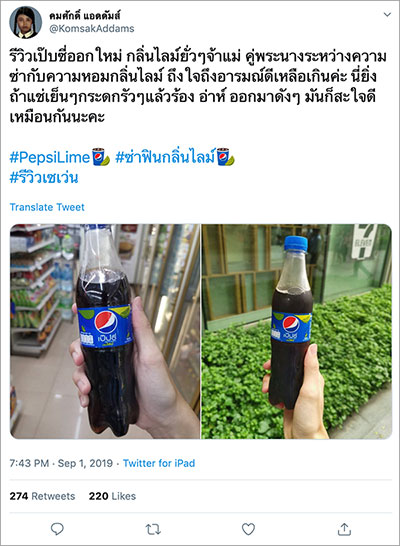Open the #รีวิวเซเว่น hashtag
The image size is (400, 546).
44,178
